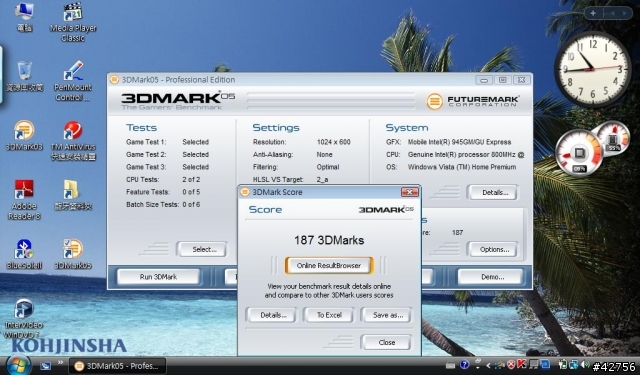Click the Online ResultBrowser button
Image resolution: width=640 pixels, height=375 pixels.
pyautogui.click(x=329, y=265)
